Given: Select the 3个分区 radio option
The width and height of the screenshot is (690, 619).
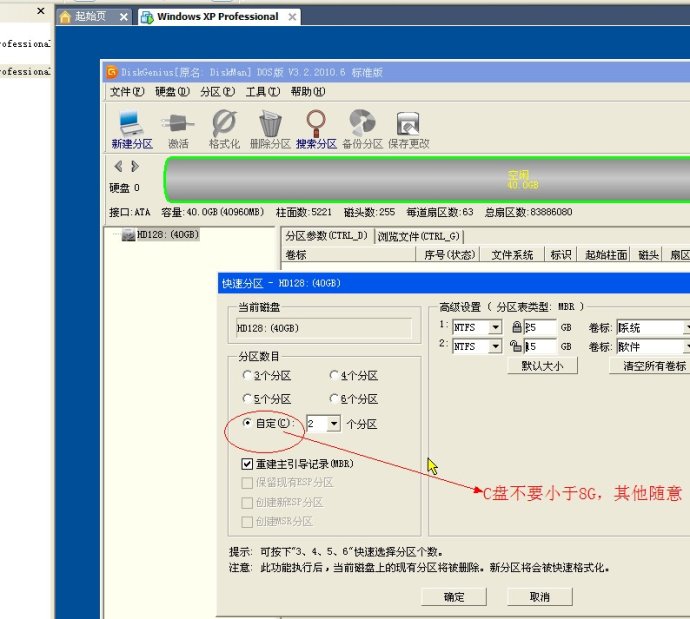Looking at the screenshot, I should point(247,375).
